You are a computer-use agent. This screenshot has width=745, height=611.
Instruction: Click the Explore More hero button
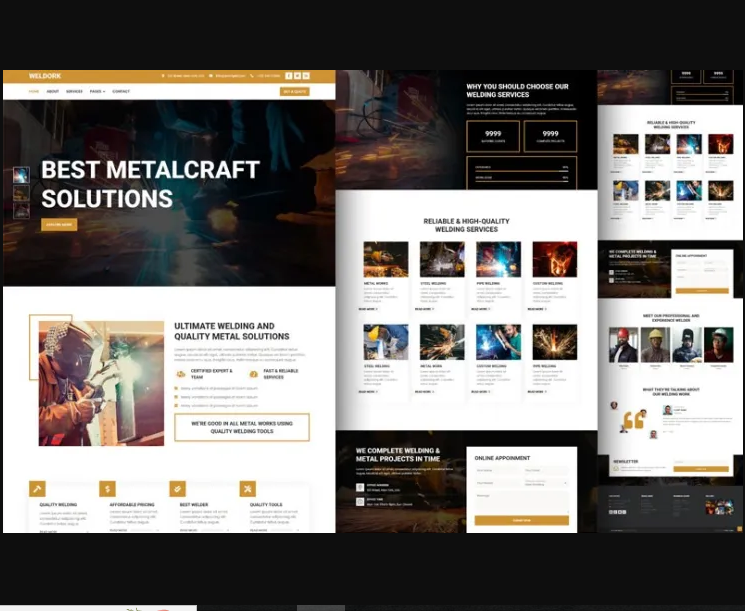pos(59,225)
